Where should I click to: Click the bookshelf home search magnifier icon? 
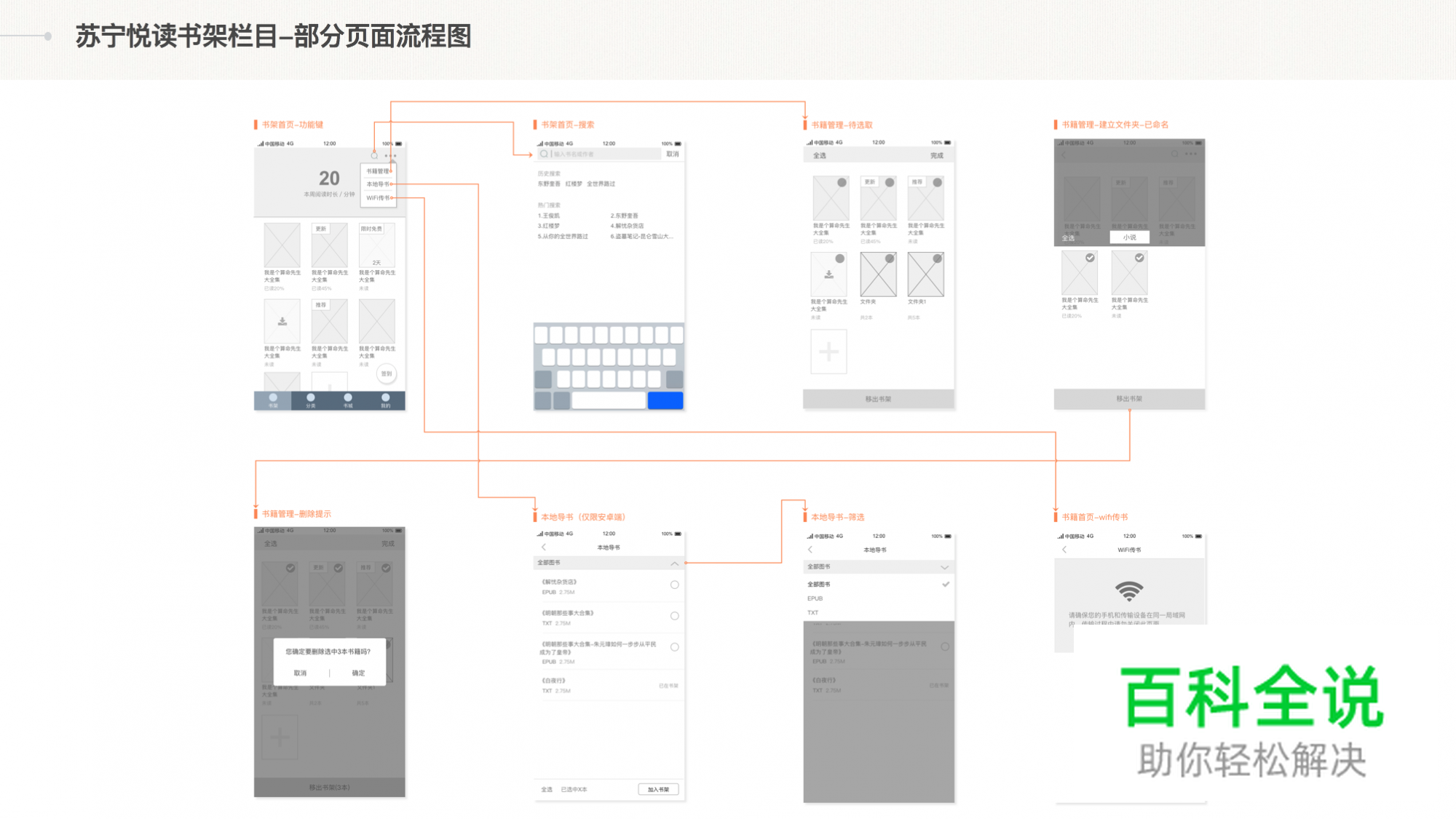click(x=374, y=155)
